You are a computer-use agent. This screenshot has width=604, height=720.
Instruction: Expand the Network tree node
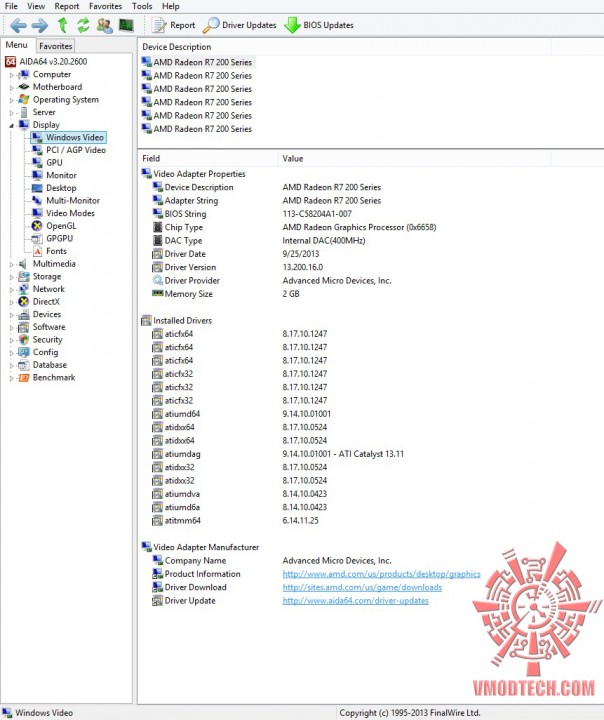point(12,290)
